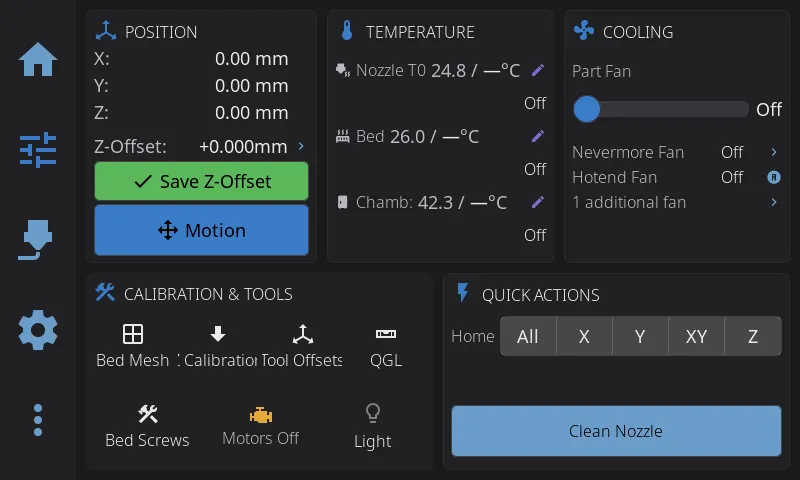Click the Chamber sensor icon
The width and height of the screenshot is (800, 480).
343,203
